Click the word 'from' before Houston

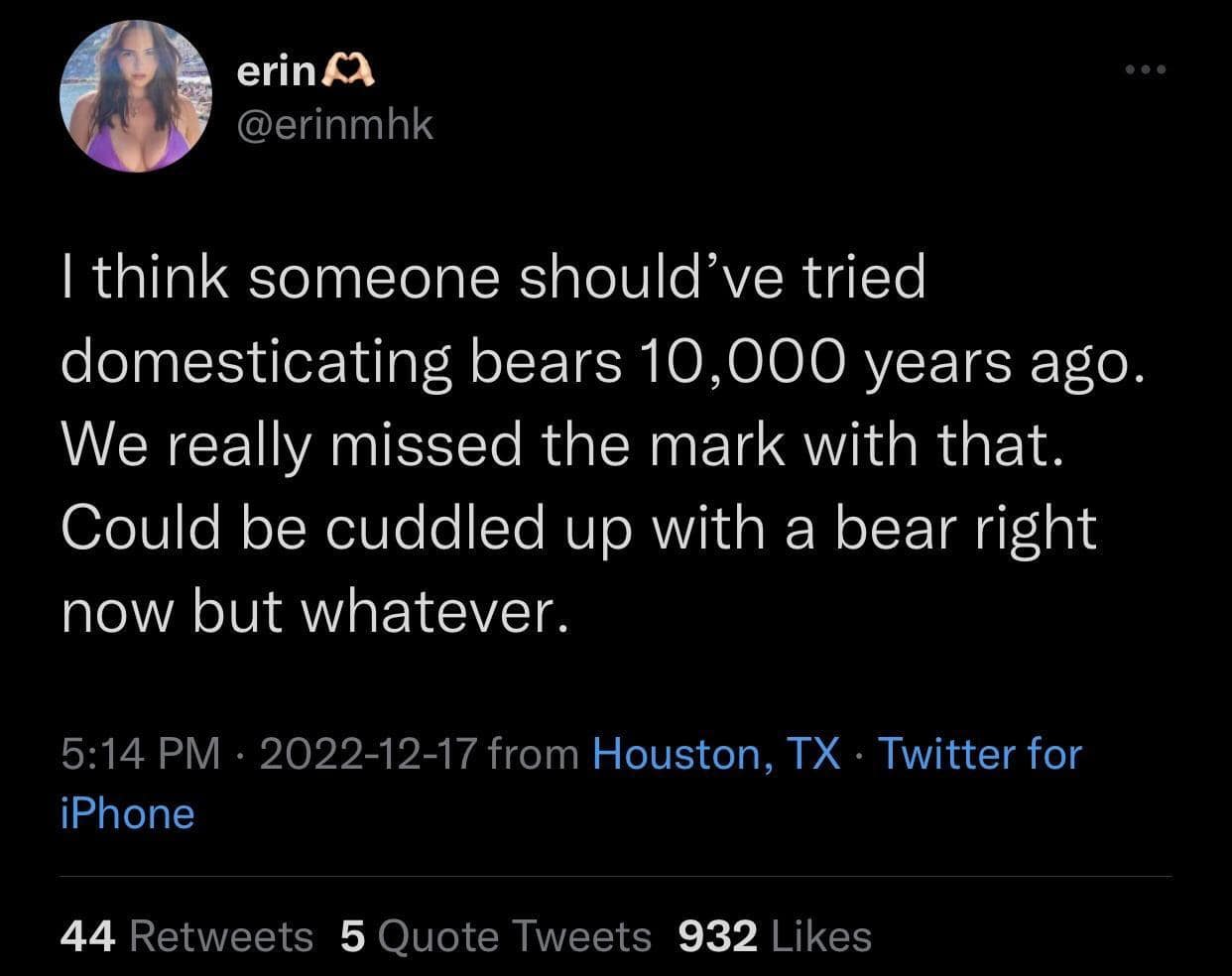click(536, 754)
